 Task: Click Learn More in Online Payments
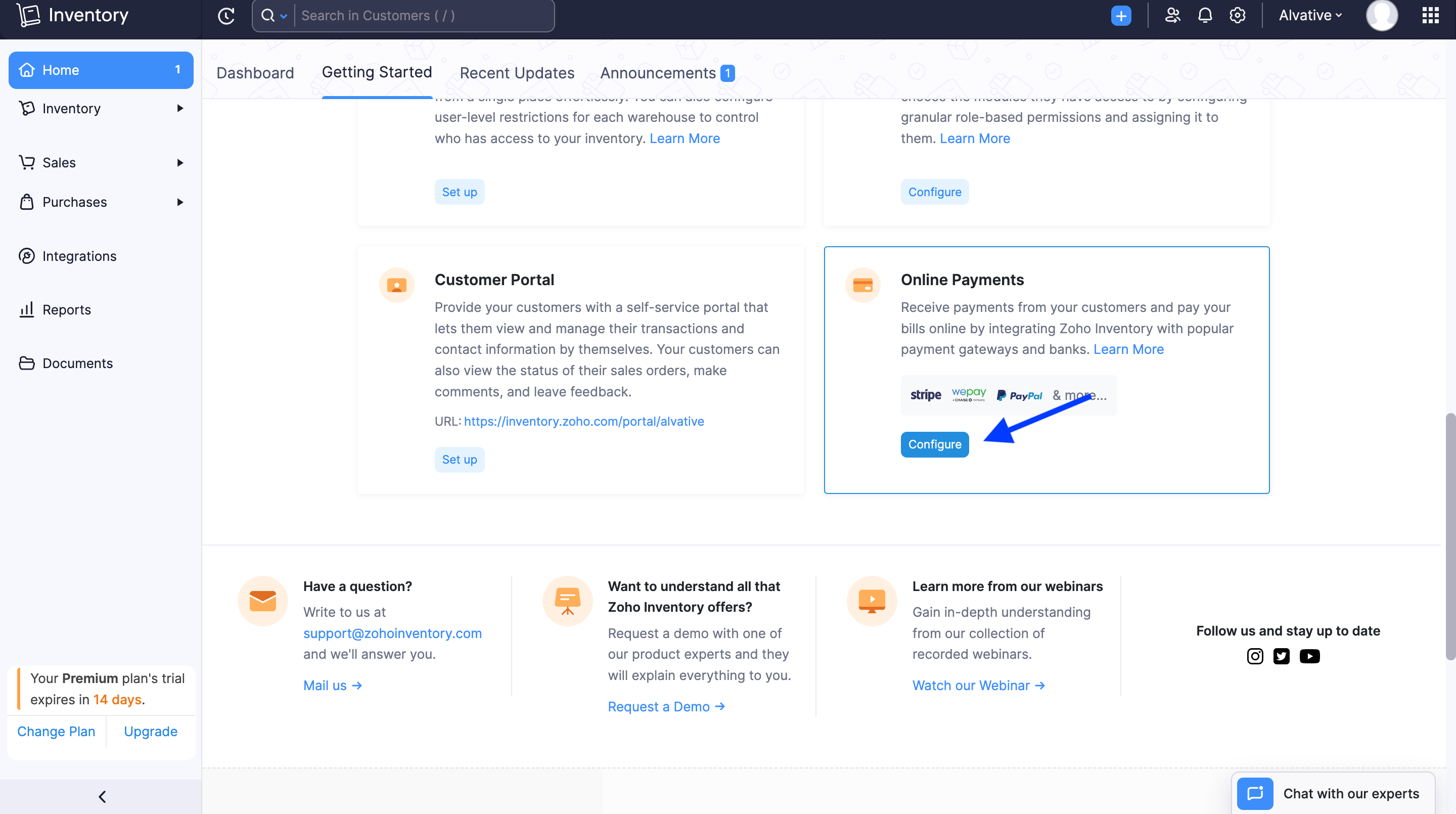click(1128, 349)
